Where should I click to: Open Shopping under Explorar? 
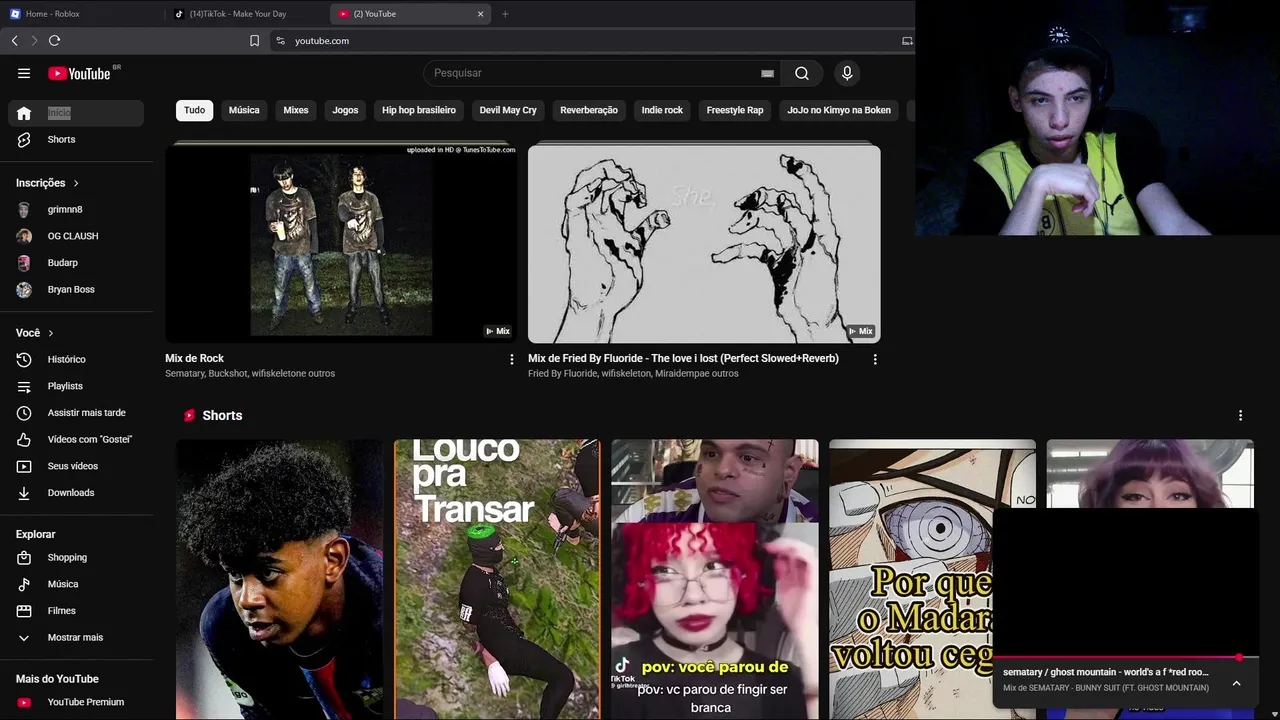pos(76,557)
